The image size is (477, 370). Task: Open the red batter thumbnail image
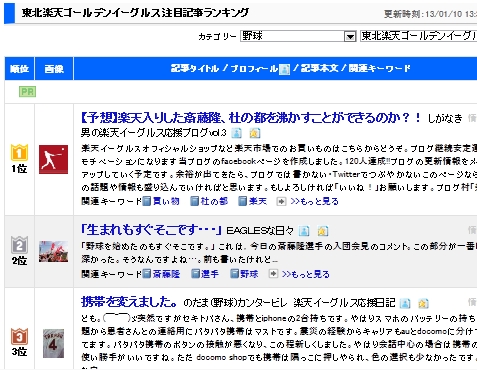point(53,159)
